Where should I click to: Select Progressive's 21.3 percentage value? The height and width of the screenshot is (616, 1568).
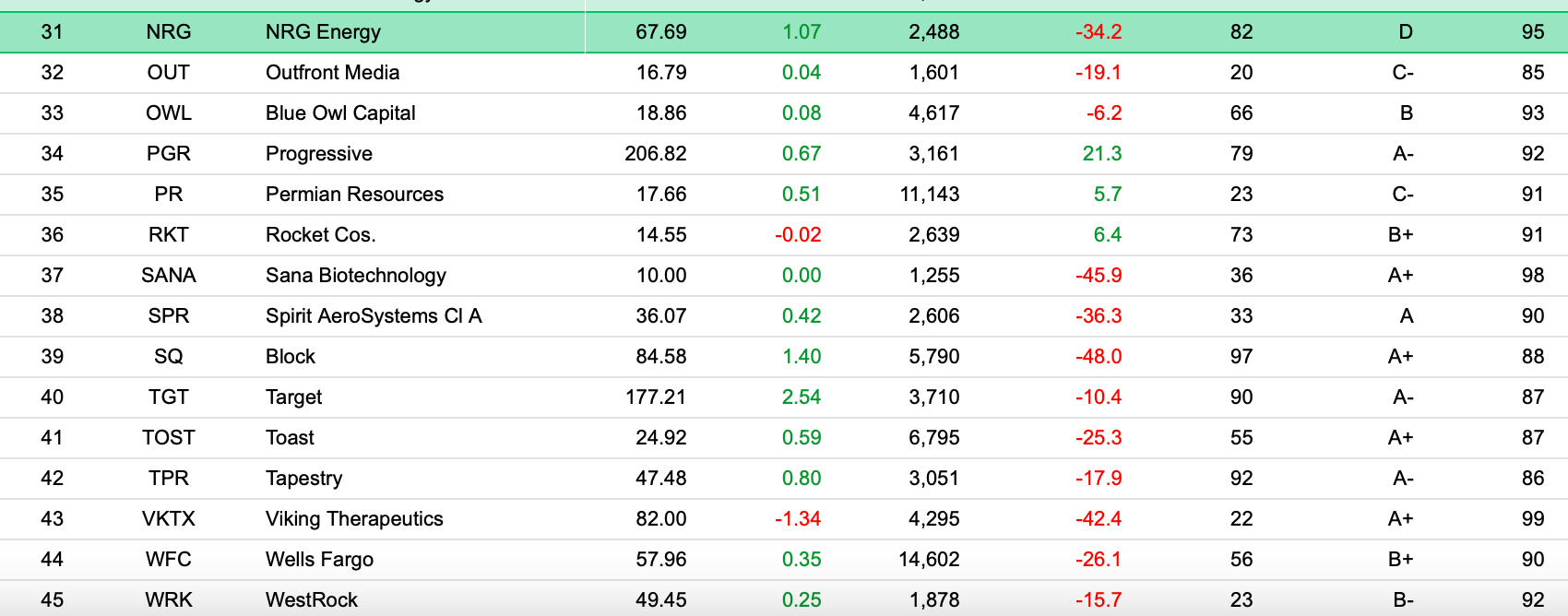(x=1101, y=154)
